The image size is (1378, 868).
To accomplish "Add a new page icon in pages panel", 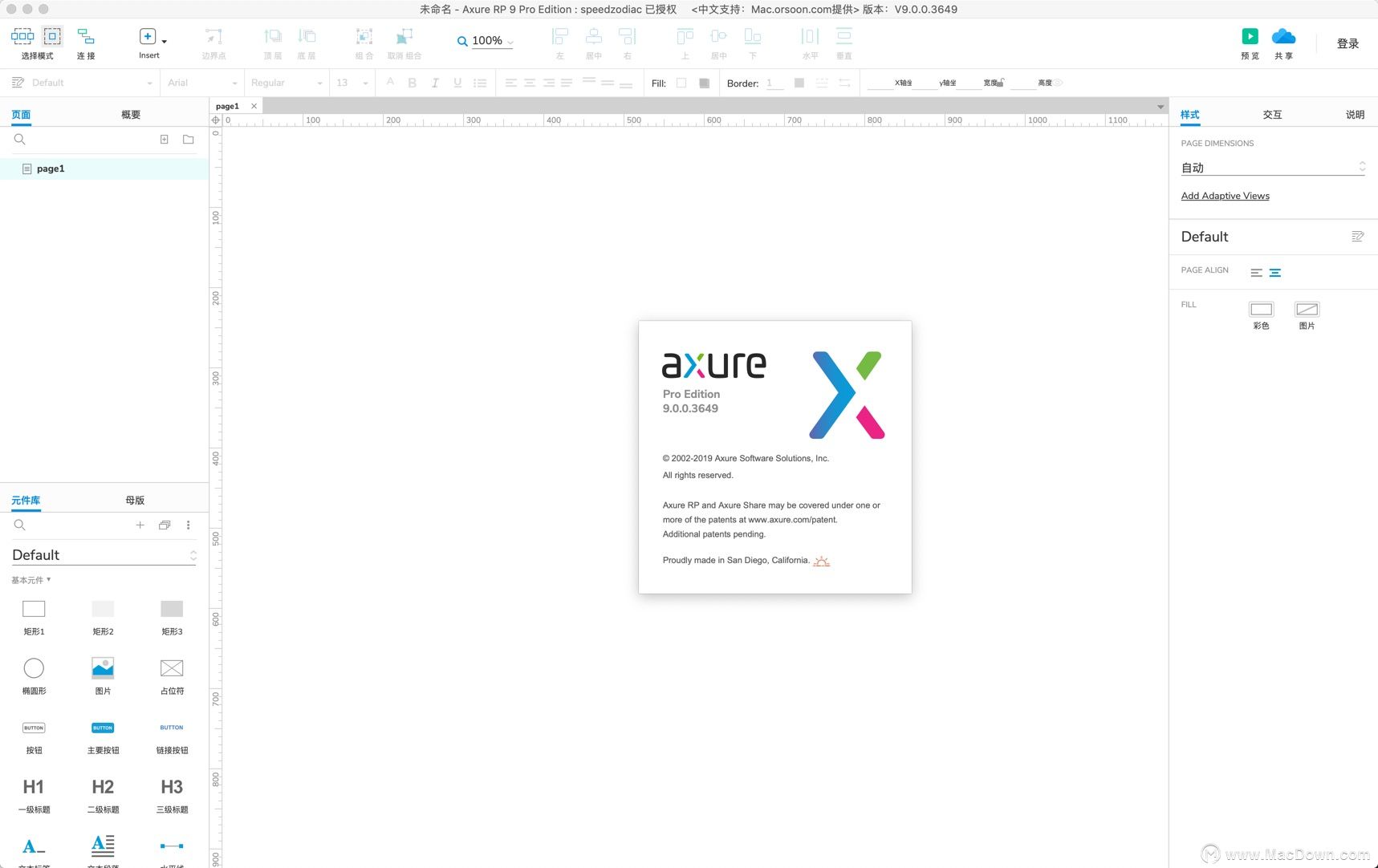I will [x=165, y=140].
